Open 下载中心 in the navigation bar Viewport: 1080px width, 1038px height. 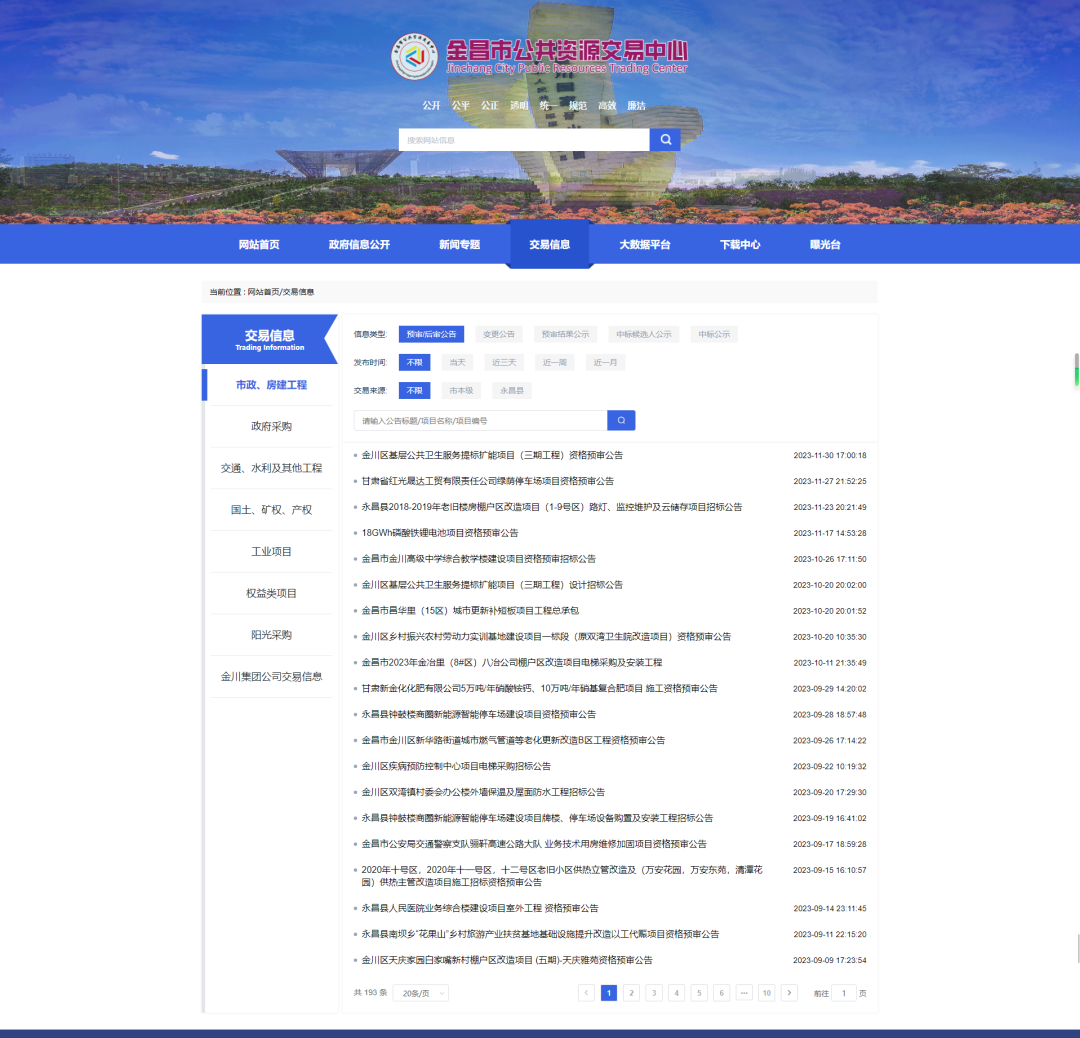point(740,245)
